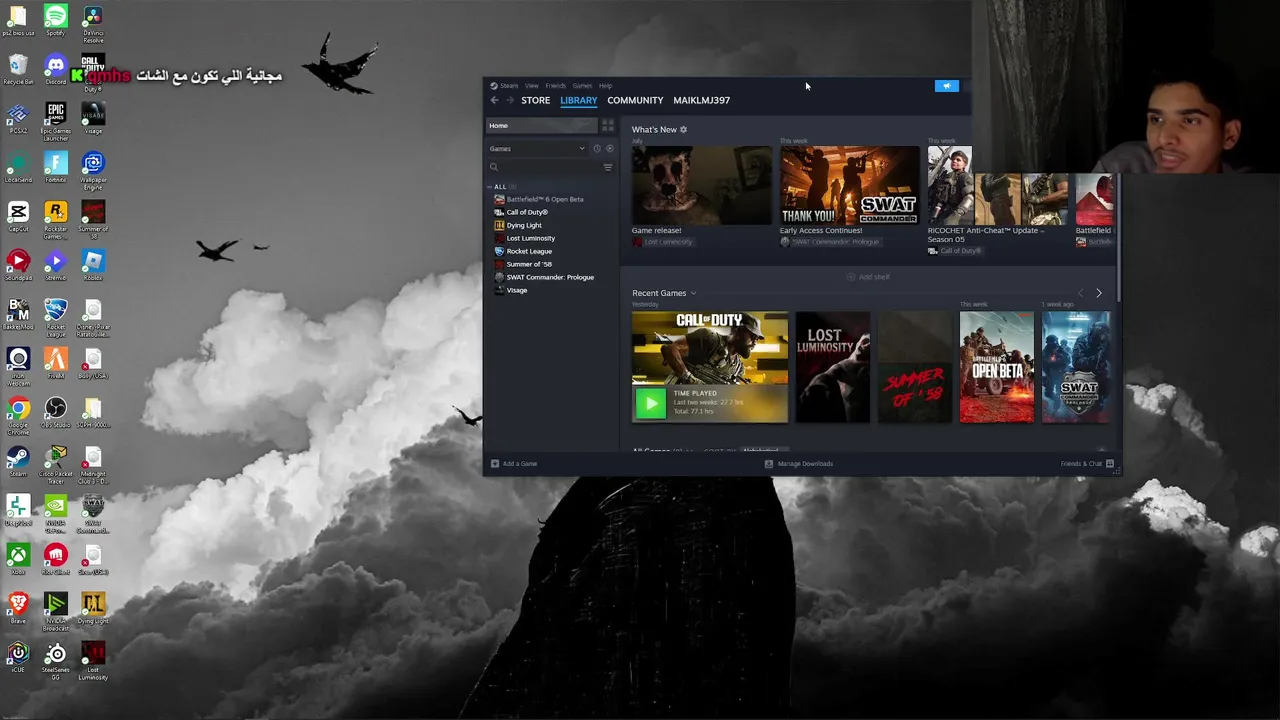Select Battlefield 6 Open Beta in list

click(x=545, y=199)
